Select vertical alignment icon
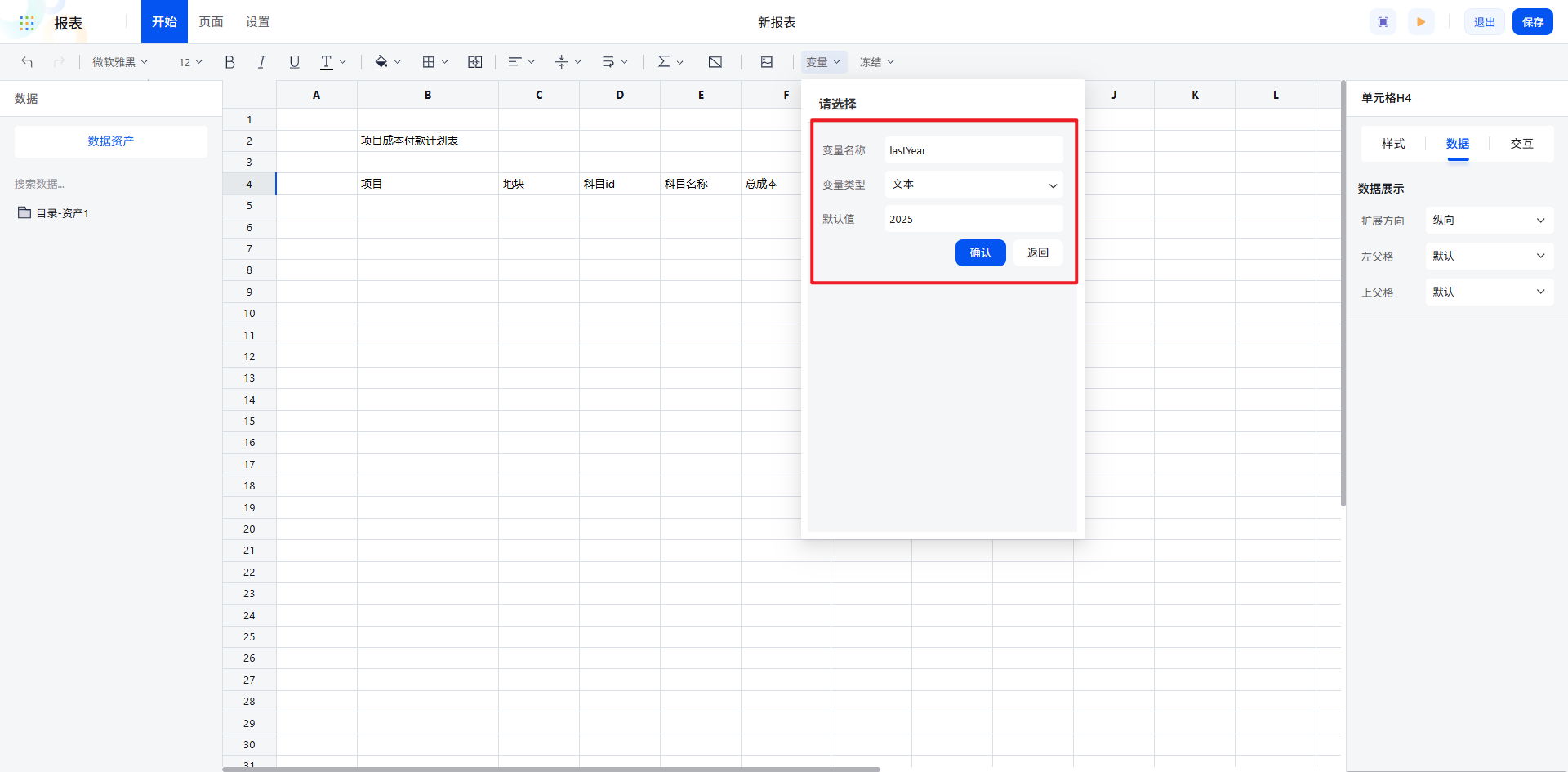Screen dimensions: 1568x772 [x=561, y=62]
